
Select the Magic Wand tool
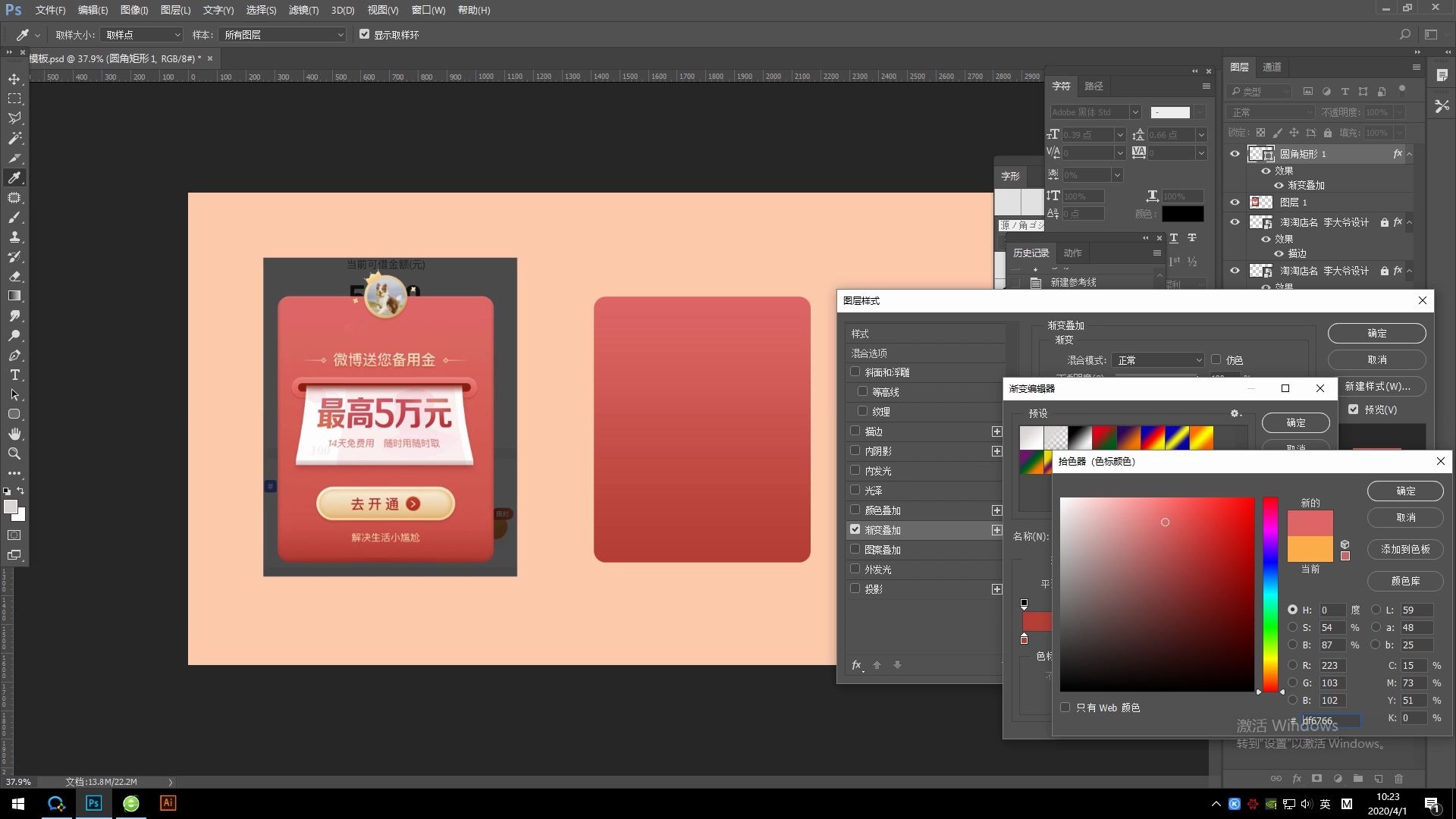[x=14, y=138]
